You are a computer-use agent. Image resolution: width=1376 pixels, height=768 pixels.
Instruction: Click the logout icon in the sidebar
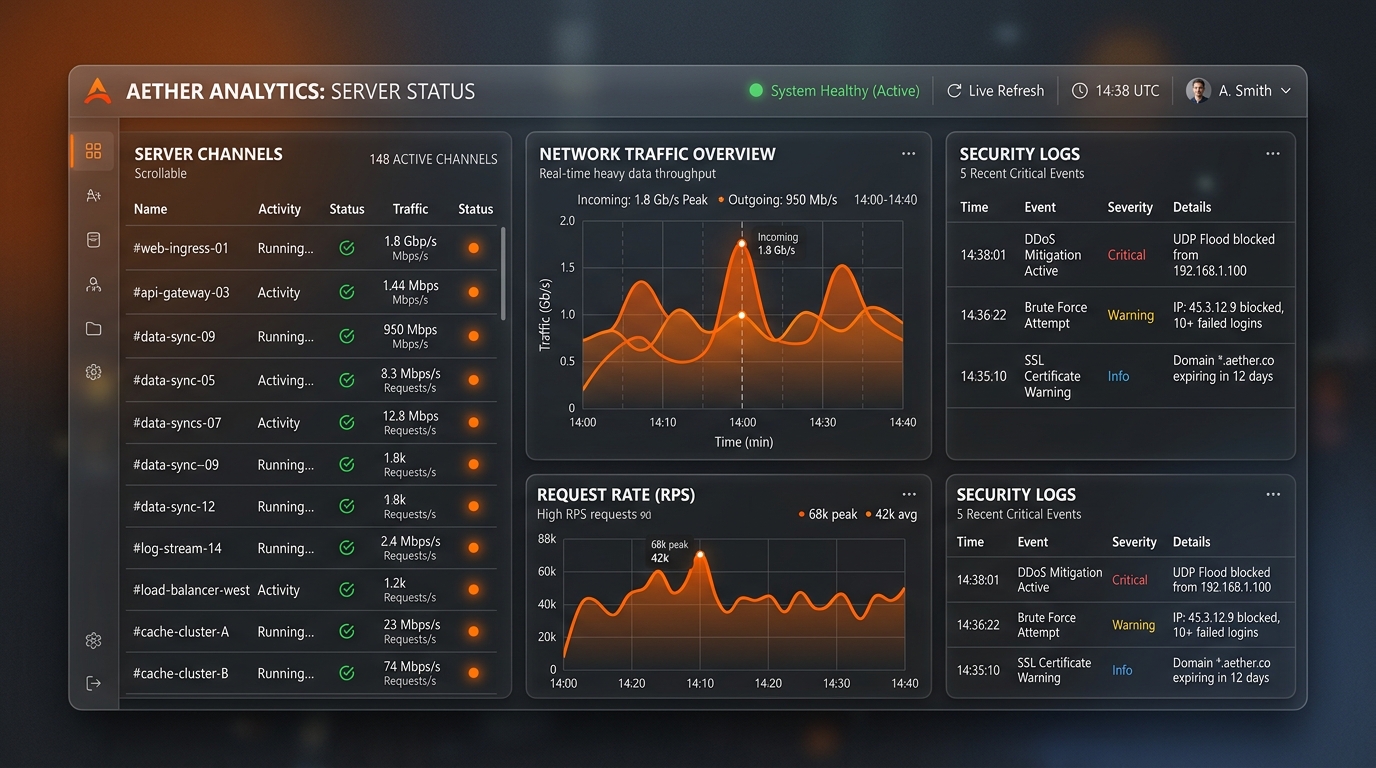tap(93, 683)
